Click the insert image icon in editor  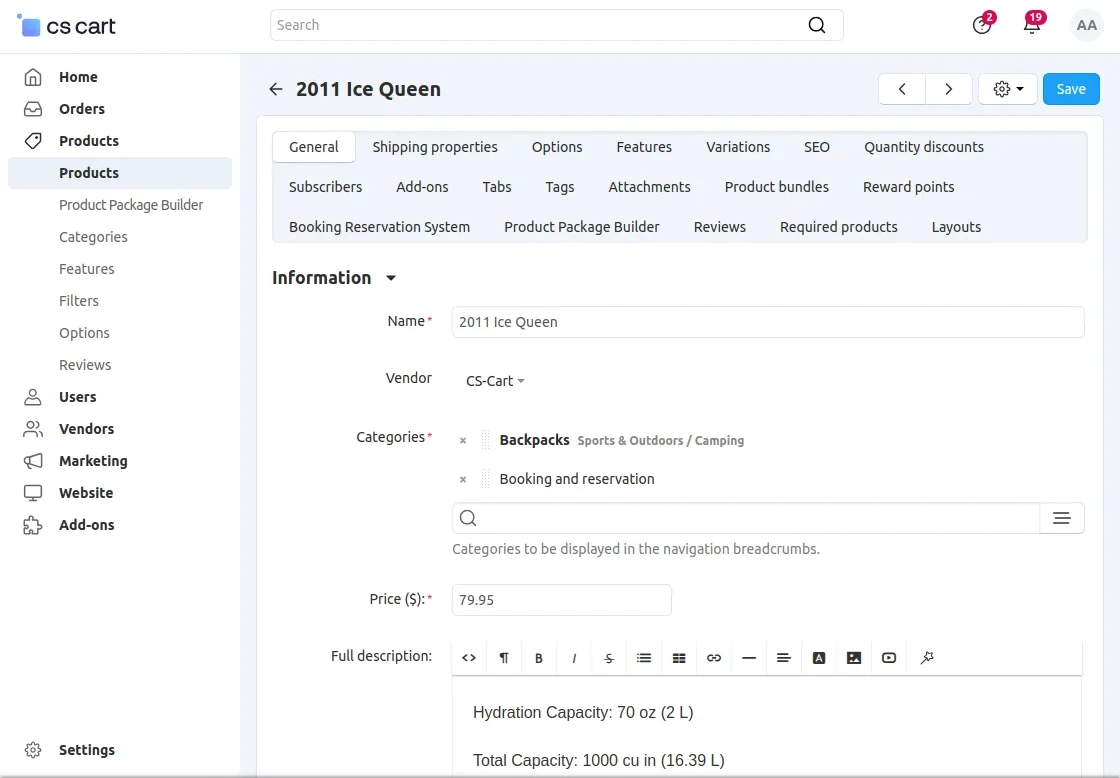(x=854, y=658)
